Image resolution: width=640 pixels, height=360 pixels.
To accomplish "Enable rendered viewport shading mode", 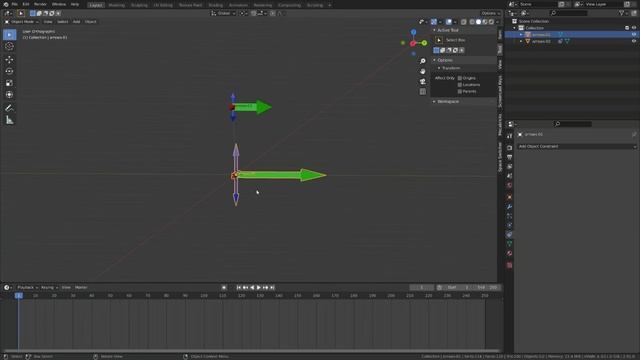I will point(491,22).
